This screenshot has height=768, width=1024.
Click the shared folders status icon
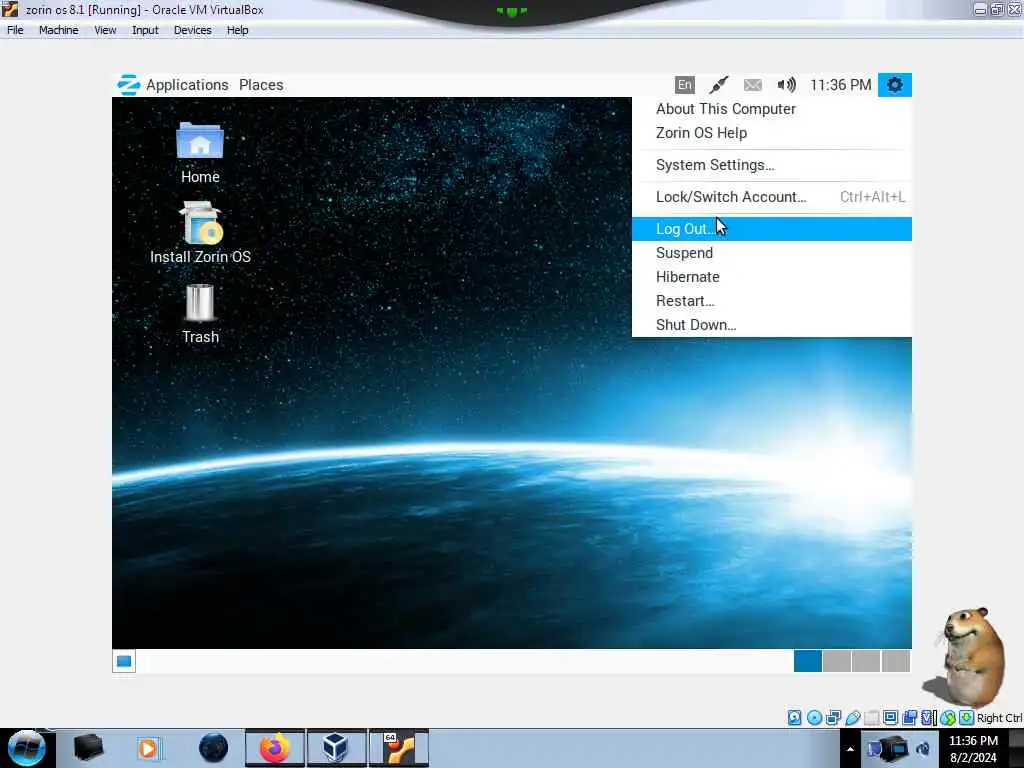pos(871,718)
